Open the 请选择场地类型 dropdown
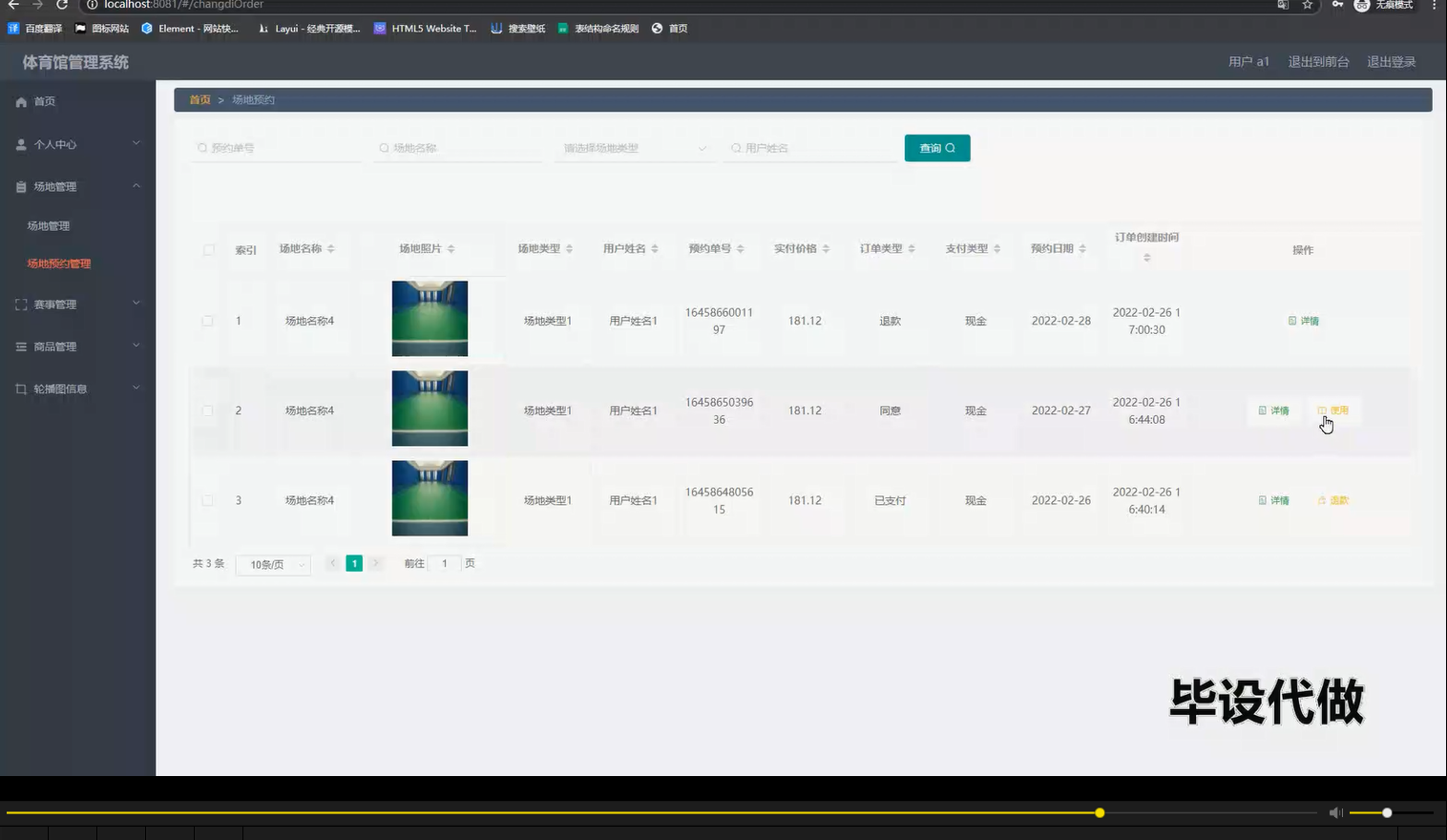This screenshot has height=840, width=1447. click(635, 148)
